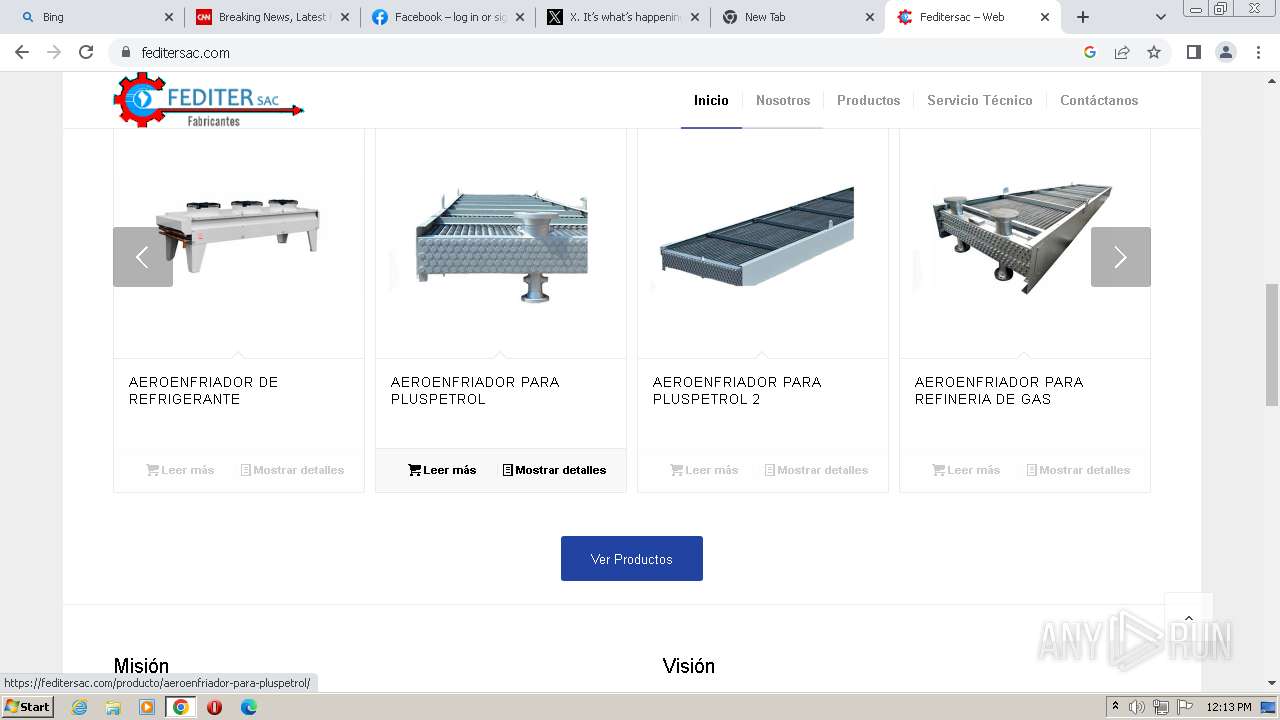Close the Bing tab
Screen dimensions: 1280x720
tap(168, 17)
